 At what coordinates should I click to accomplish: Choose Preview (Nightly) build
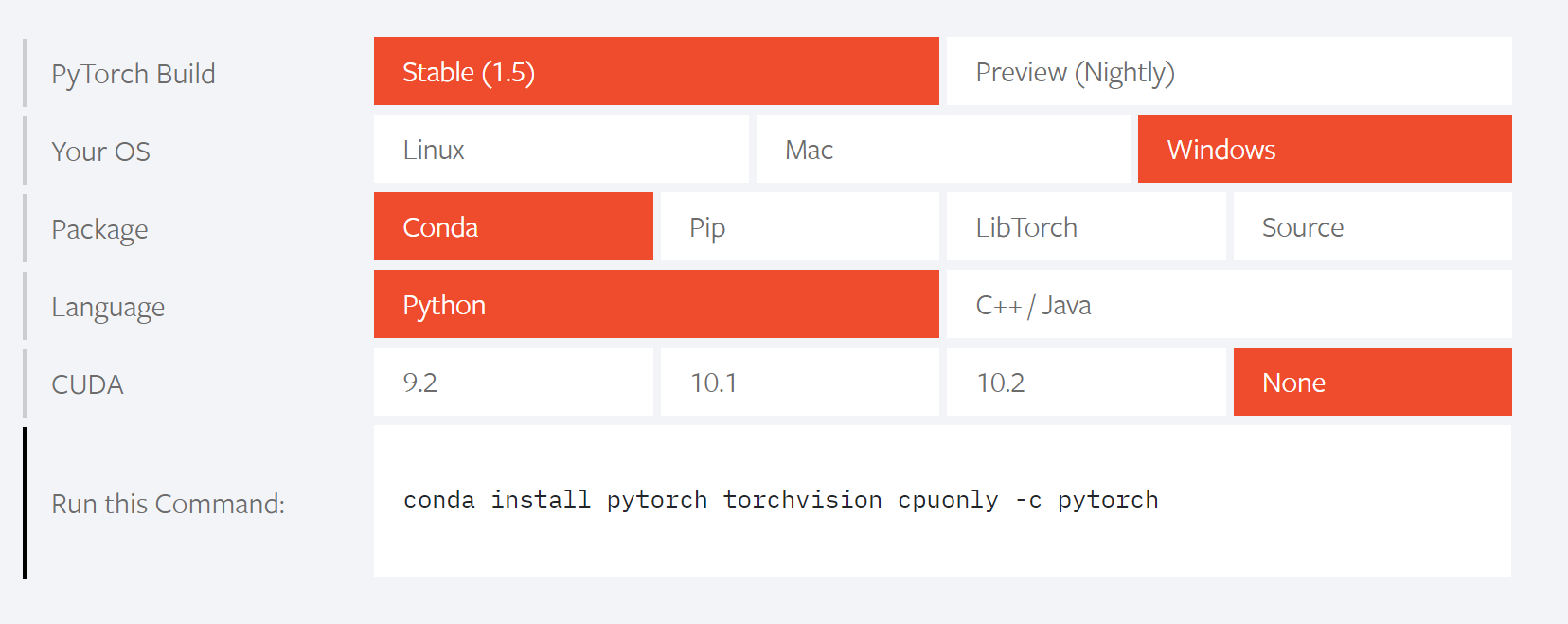[x=1228, y=72]
